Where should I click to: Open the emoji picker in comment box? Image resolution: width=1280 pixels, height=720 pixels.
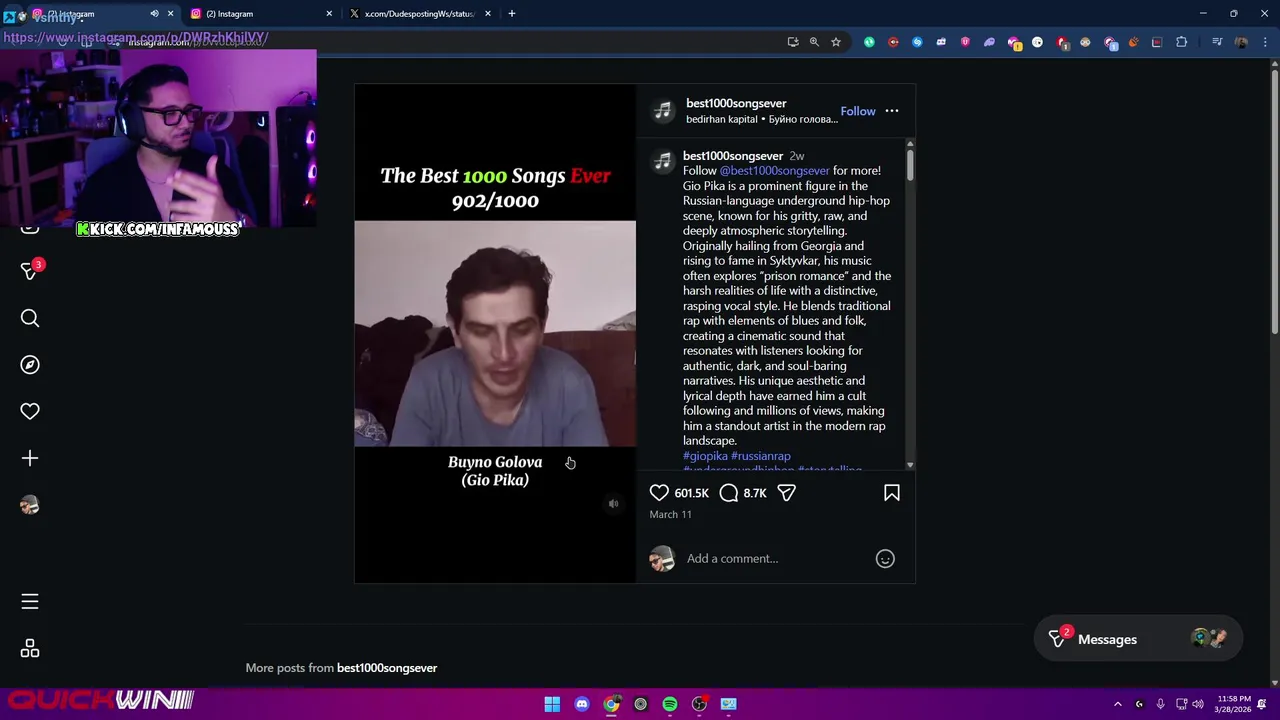click(x=885, y=559)
